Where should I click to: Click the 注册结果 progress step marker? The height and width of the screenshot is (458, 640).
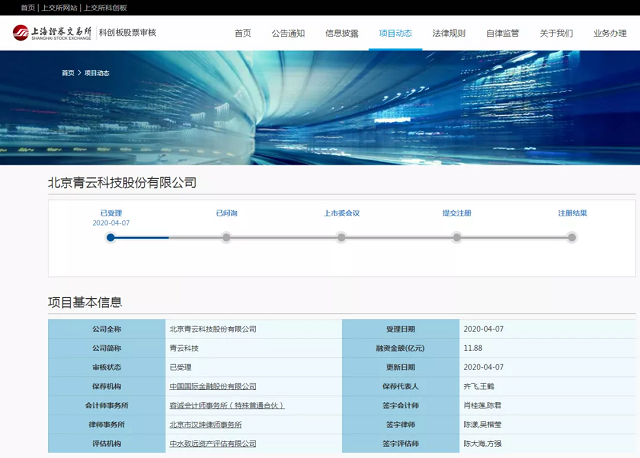(572, 238)
